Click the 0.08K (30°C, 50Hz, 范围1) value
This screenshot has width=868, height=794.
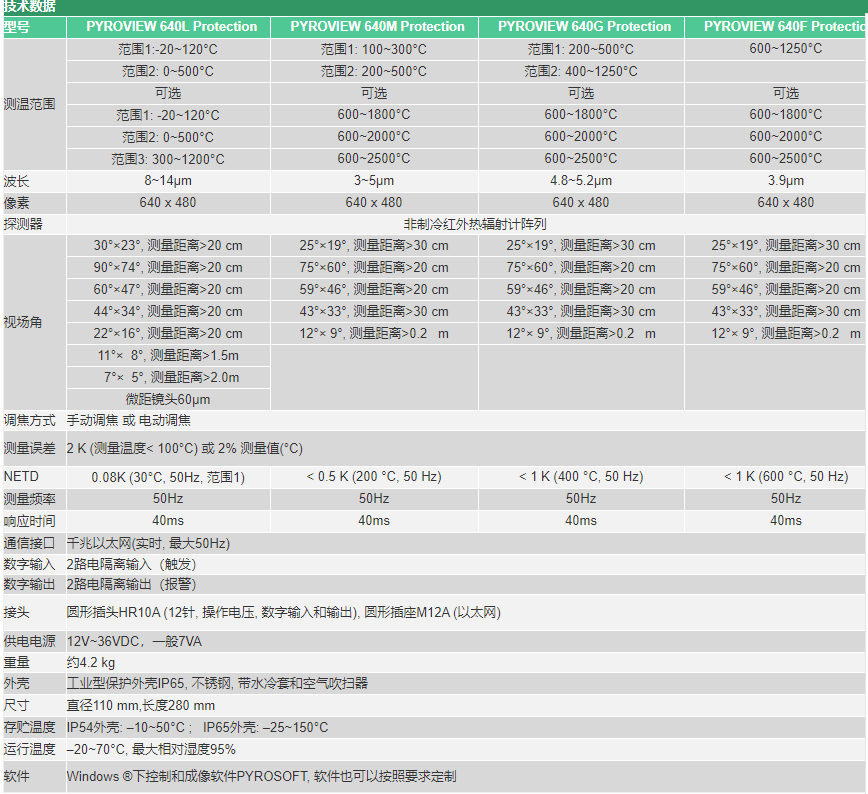click(x=168, y=477)
